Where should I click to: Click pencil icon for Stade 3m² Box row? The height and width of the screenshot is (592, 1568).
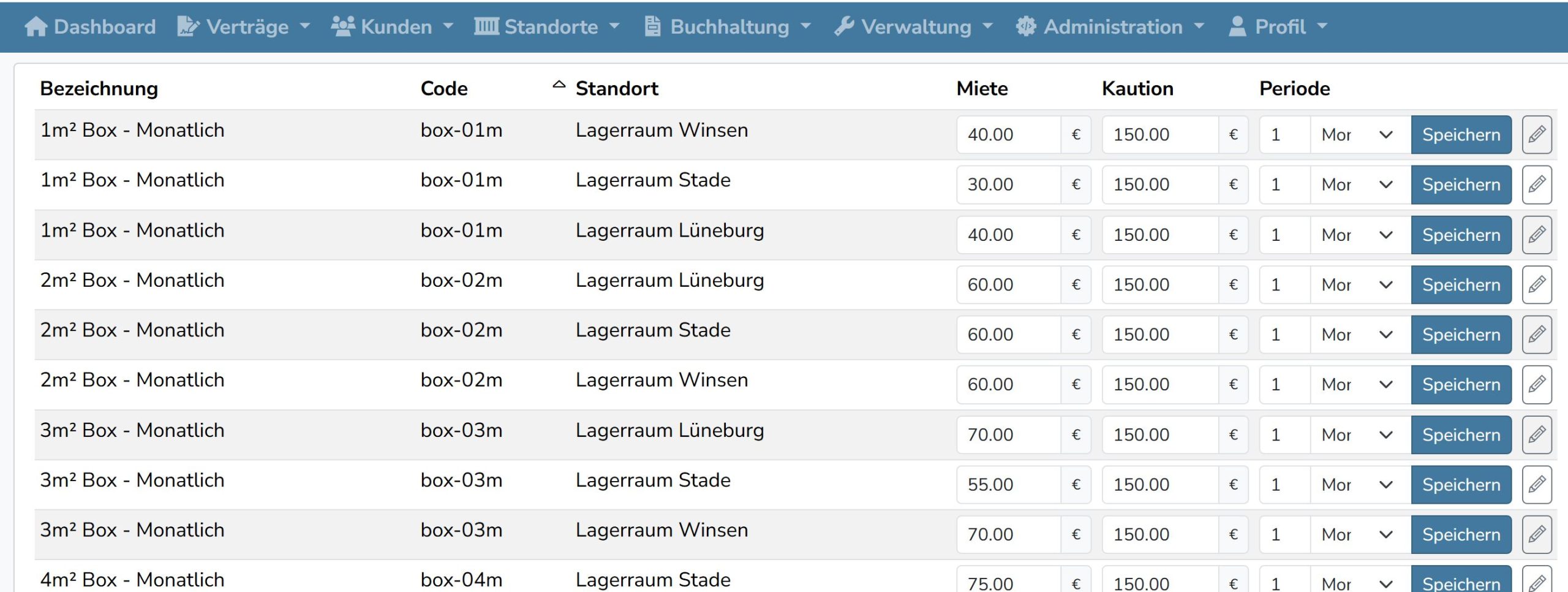[1536, 484]
